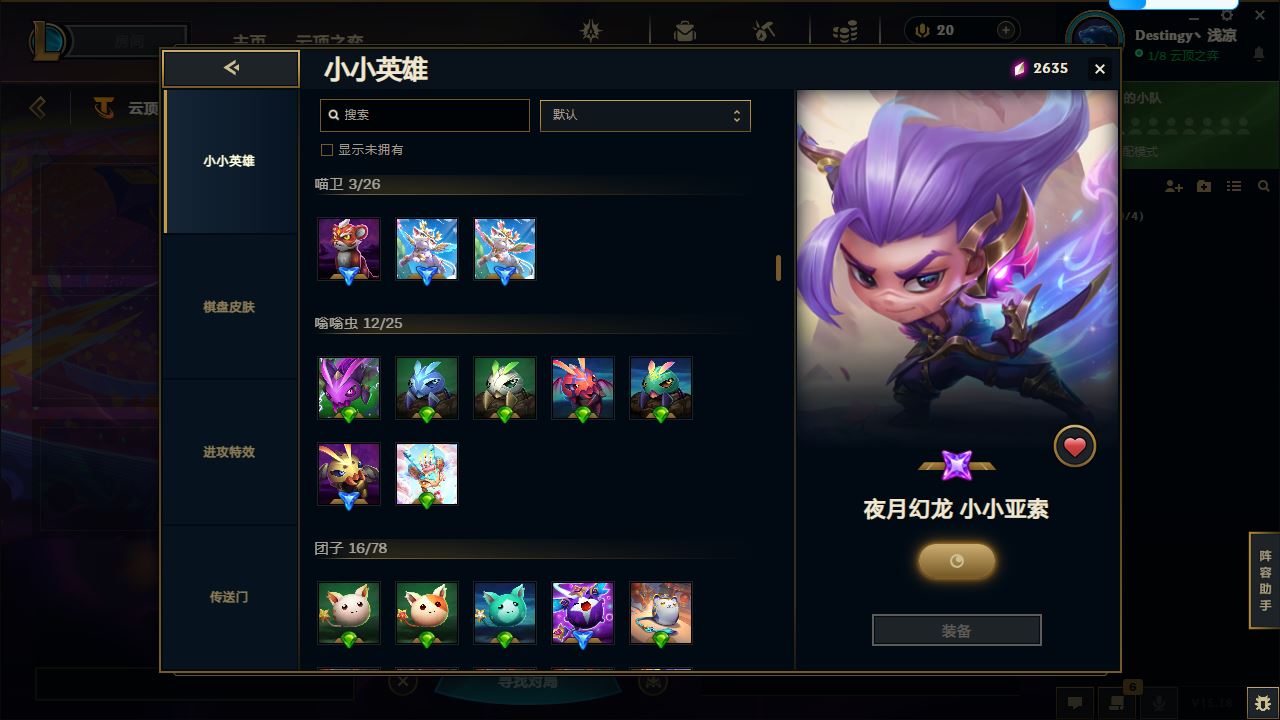Click the 搜索 input field
Viewport: 1280px width, 720px height.
[x=425, y=115]
